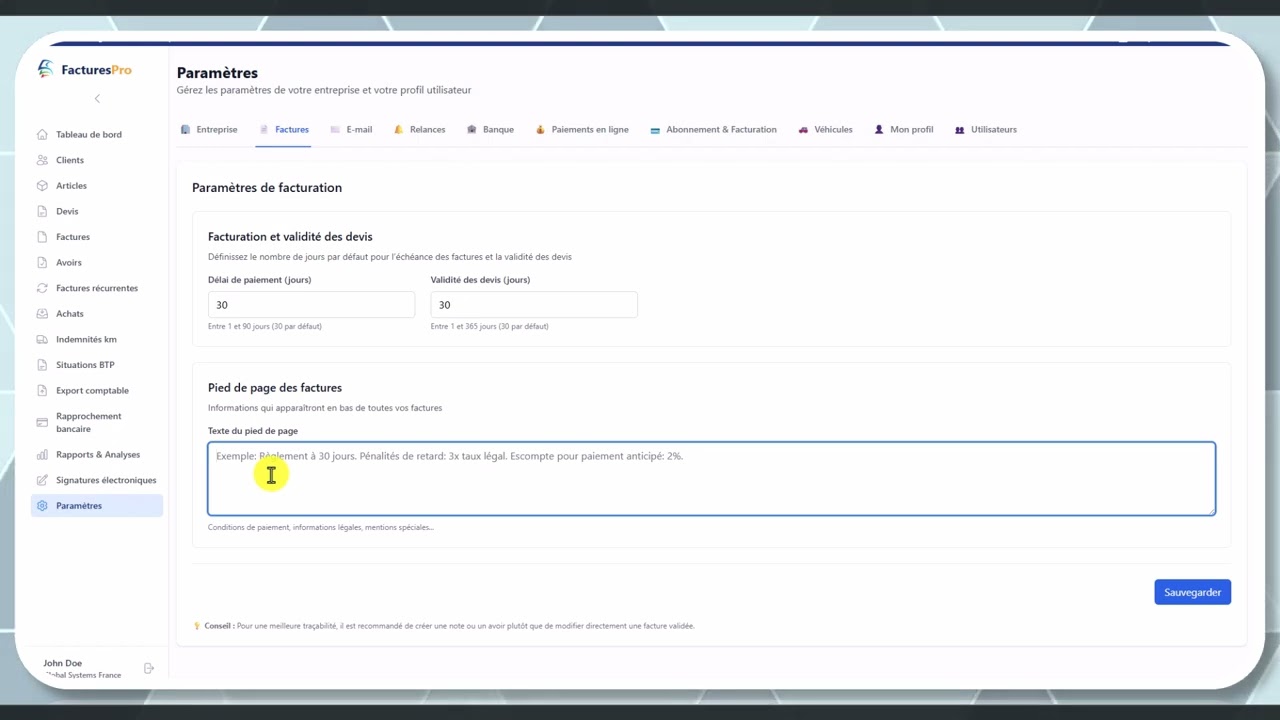Go to Export comptable

click(97, 391)
